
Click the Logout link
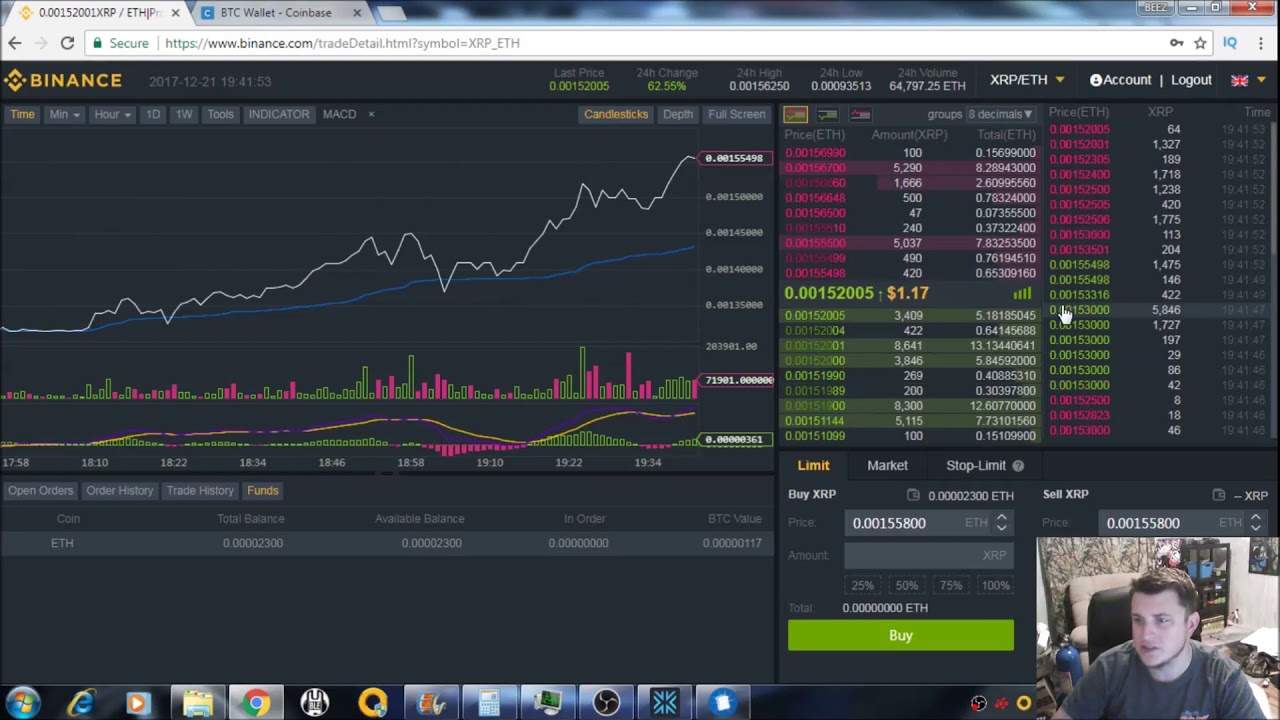click(x=1191, y=80)
